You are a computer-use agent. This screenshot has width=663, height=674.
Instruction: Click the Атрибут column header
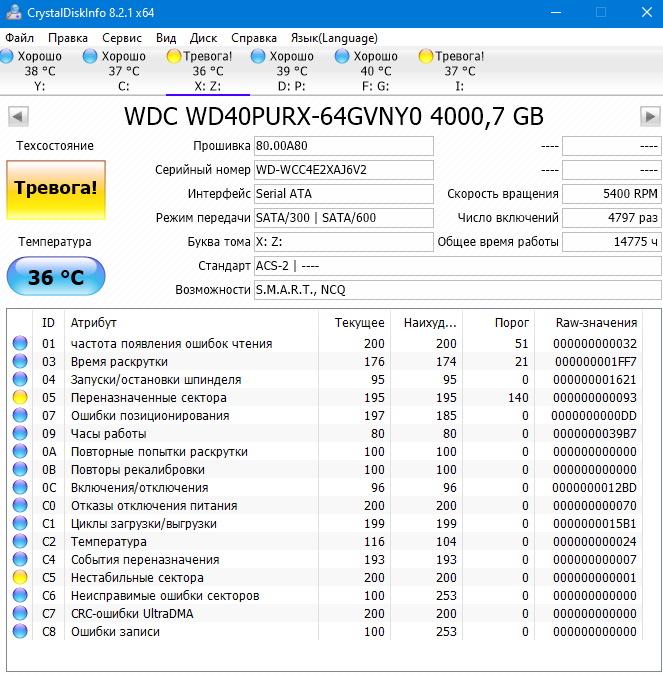click(191, 323)
